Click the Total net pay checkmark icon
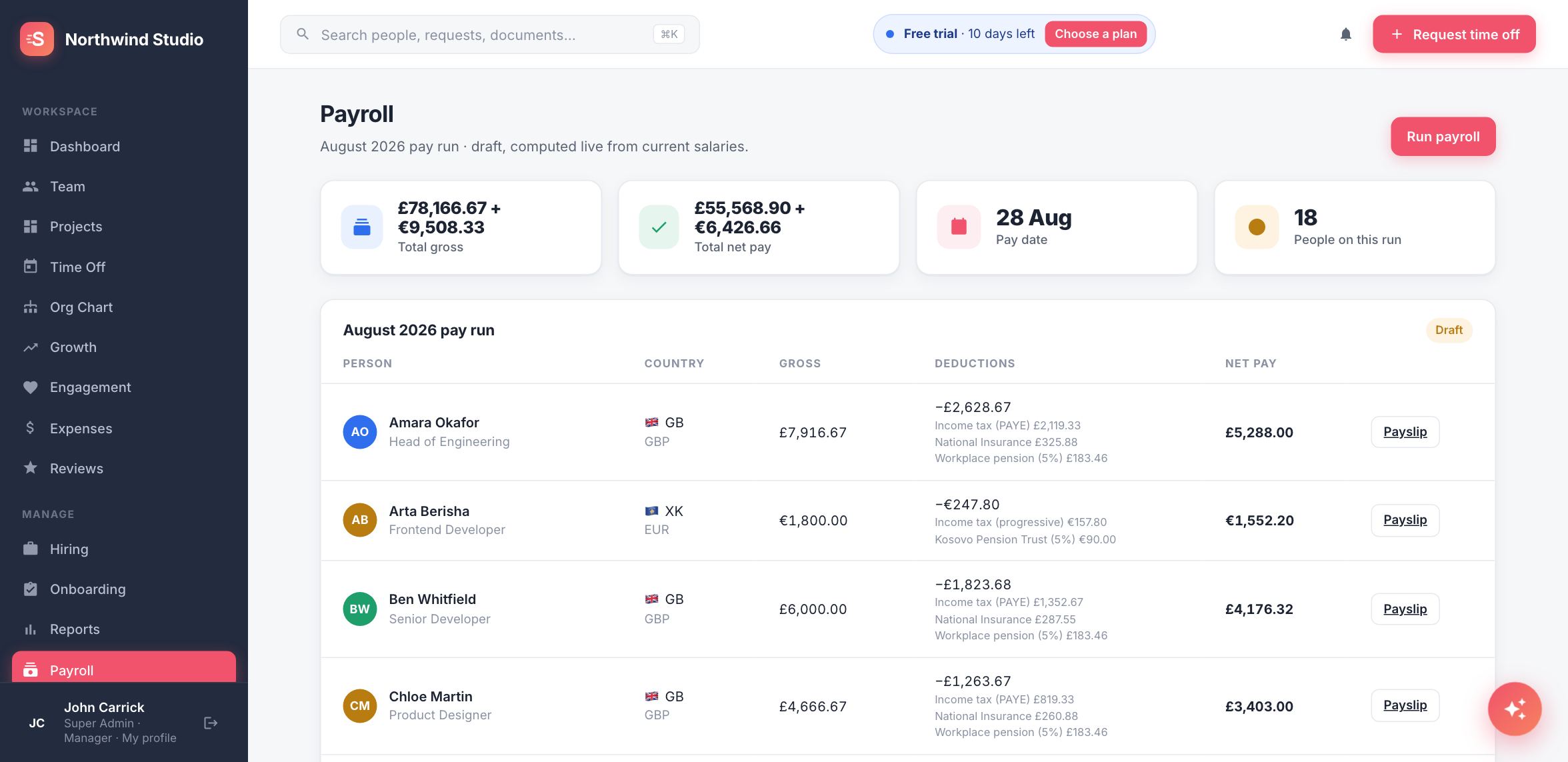This screenshot has height=762, width=1568. [659, 227]
